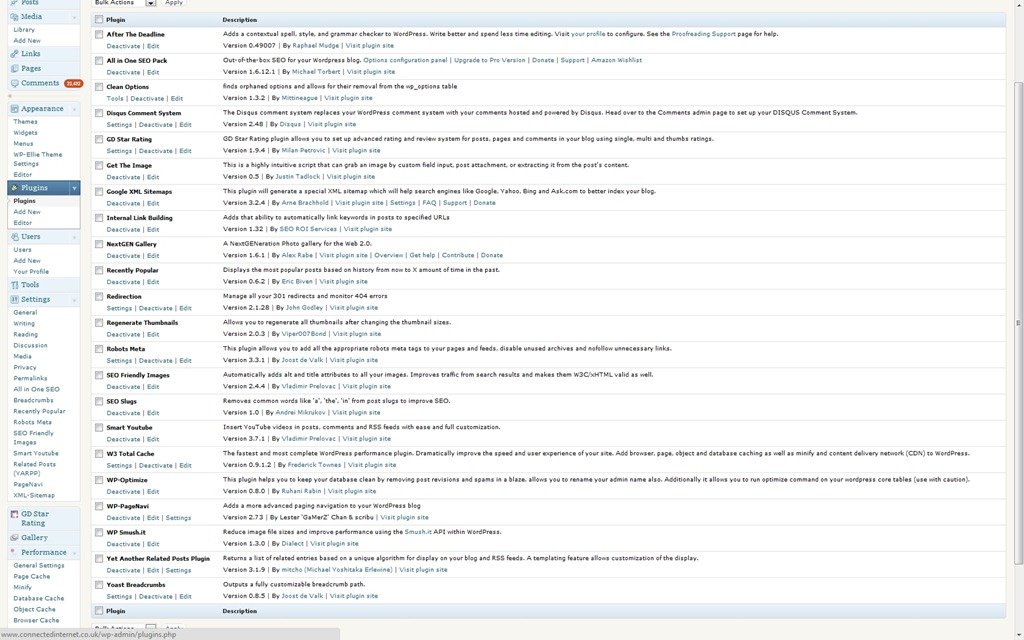
Task: Click the Smush.it link in WP Smush.it description
Action: [x=418, y=532]
